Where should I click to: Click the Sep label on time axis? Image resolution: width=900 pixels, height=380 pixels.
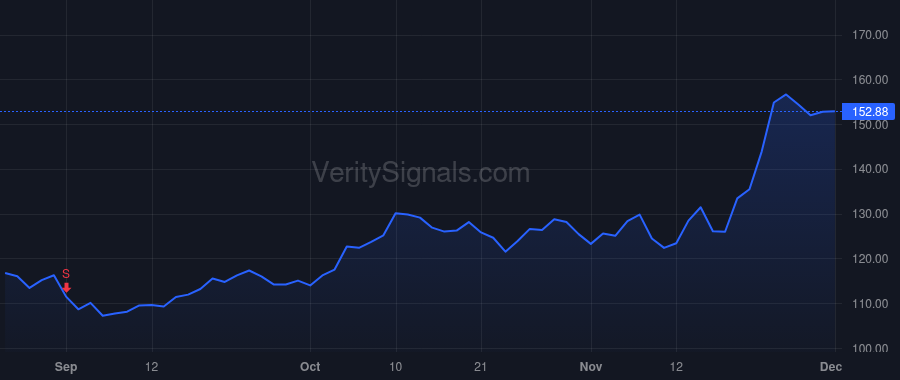pos(66,367)
